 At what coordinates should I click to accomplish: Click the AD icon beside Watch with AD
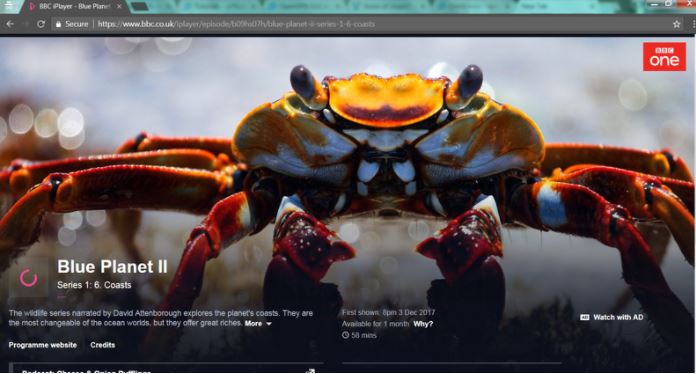coord(585,317)
